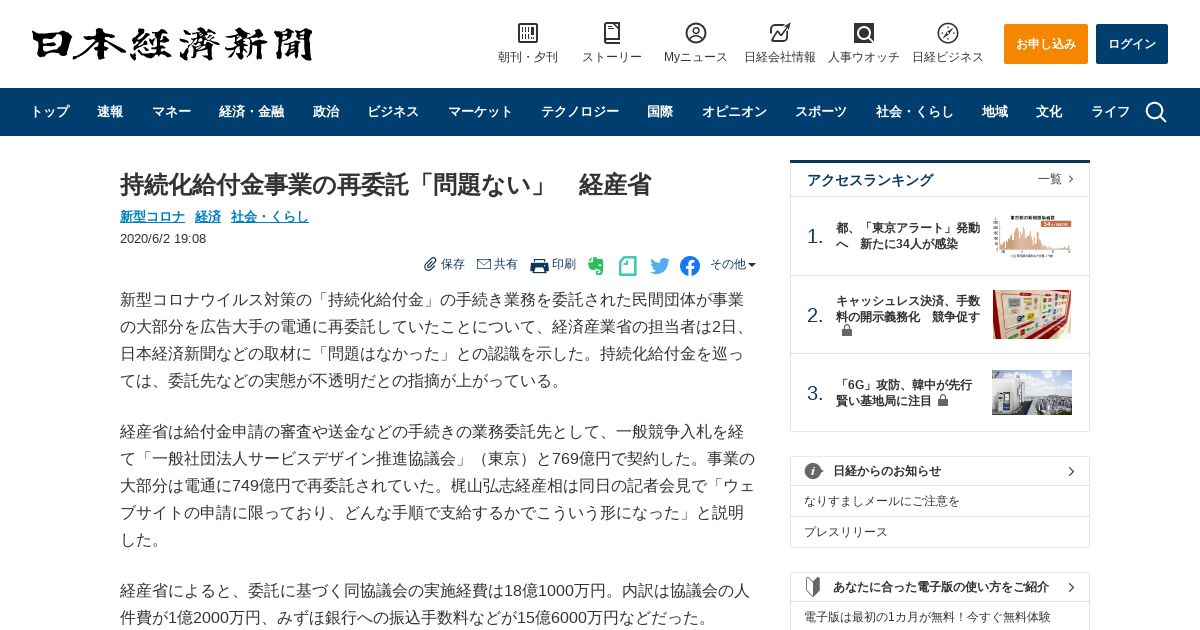Click info icon beside 日経からのお知らせ

tap(814, 471)
